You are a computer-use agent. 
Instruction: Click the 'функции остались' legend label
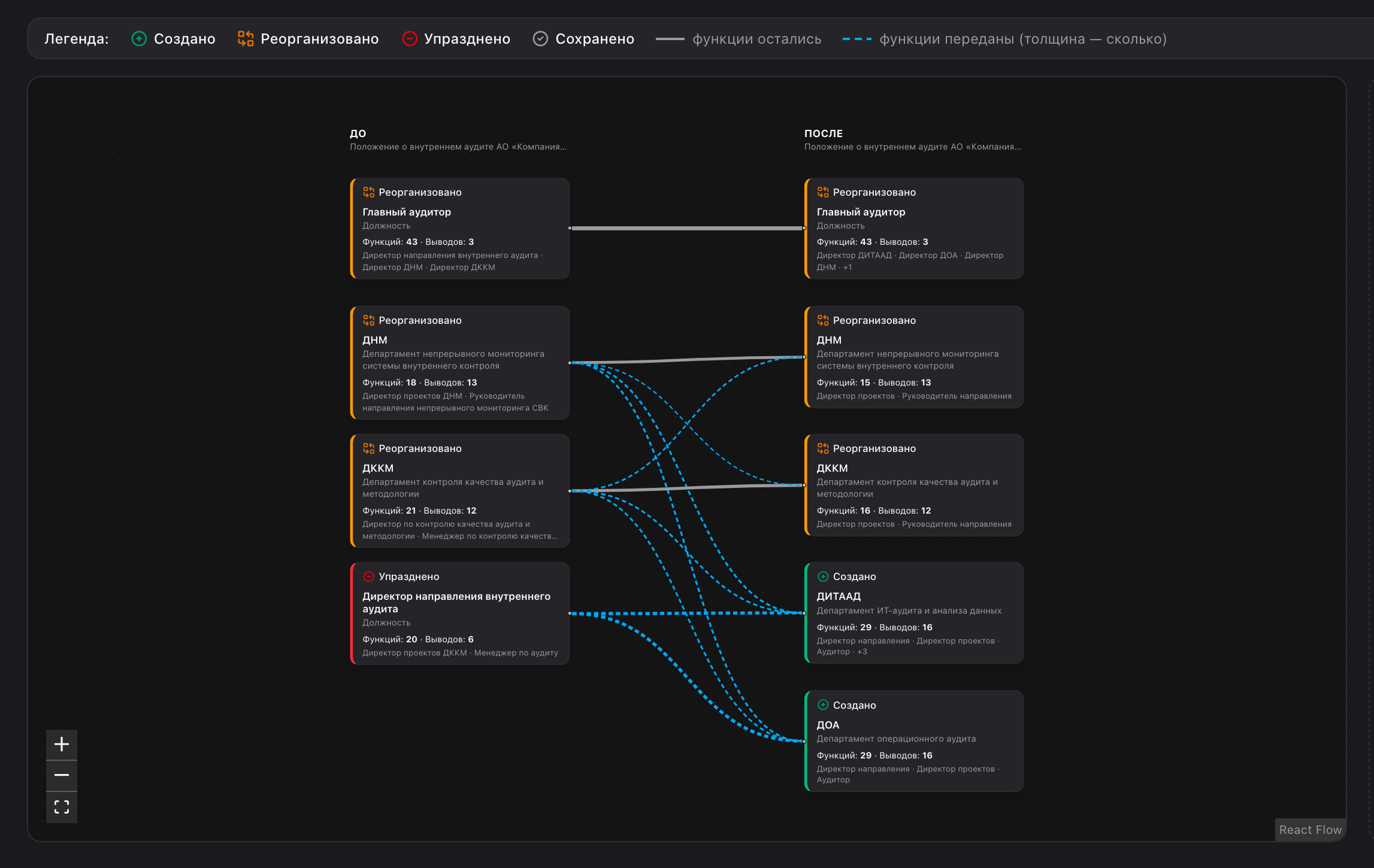tap(757, 39)
